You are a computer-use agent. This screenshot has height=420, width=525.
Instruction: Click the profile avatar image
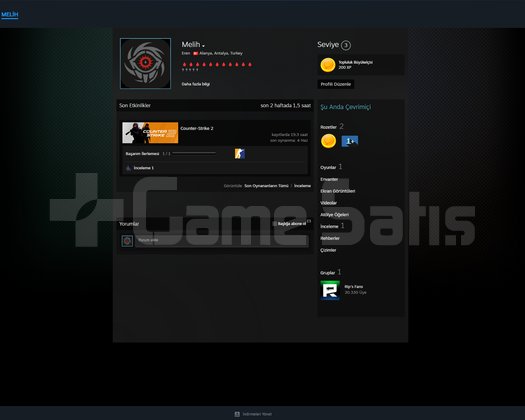click(145, 63)
